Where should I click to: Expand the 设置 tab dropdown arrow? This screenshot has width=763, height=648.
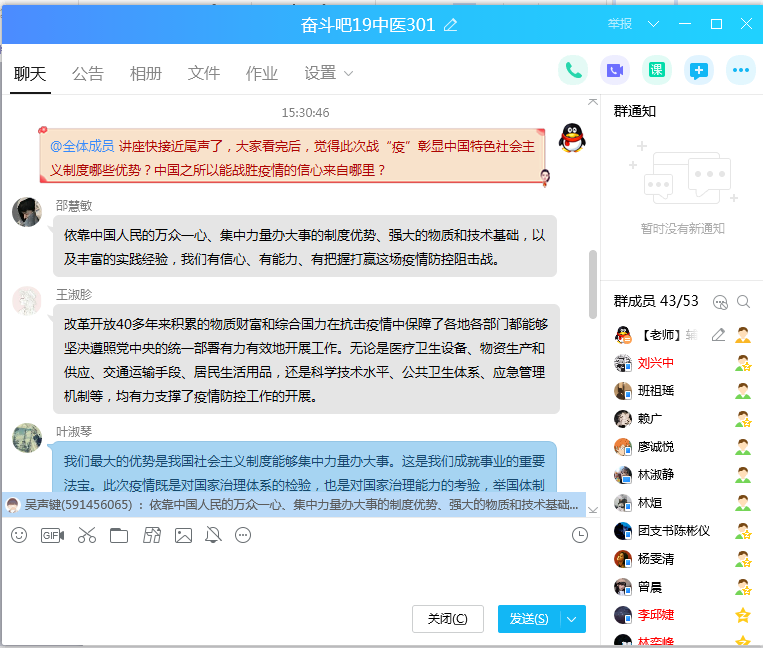(x=349, y=73)
